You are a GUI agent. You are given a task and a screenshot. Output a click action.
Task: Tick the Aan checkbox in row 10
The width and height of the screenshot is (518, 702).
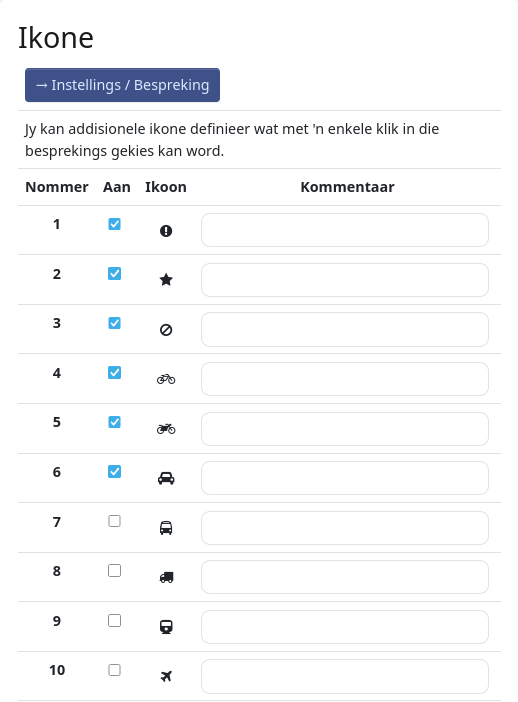(x=114, y=670)
